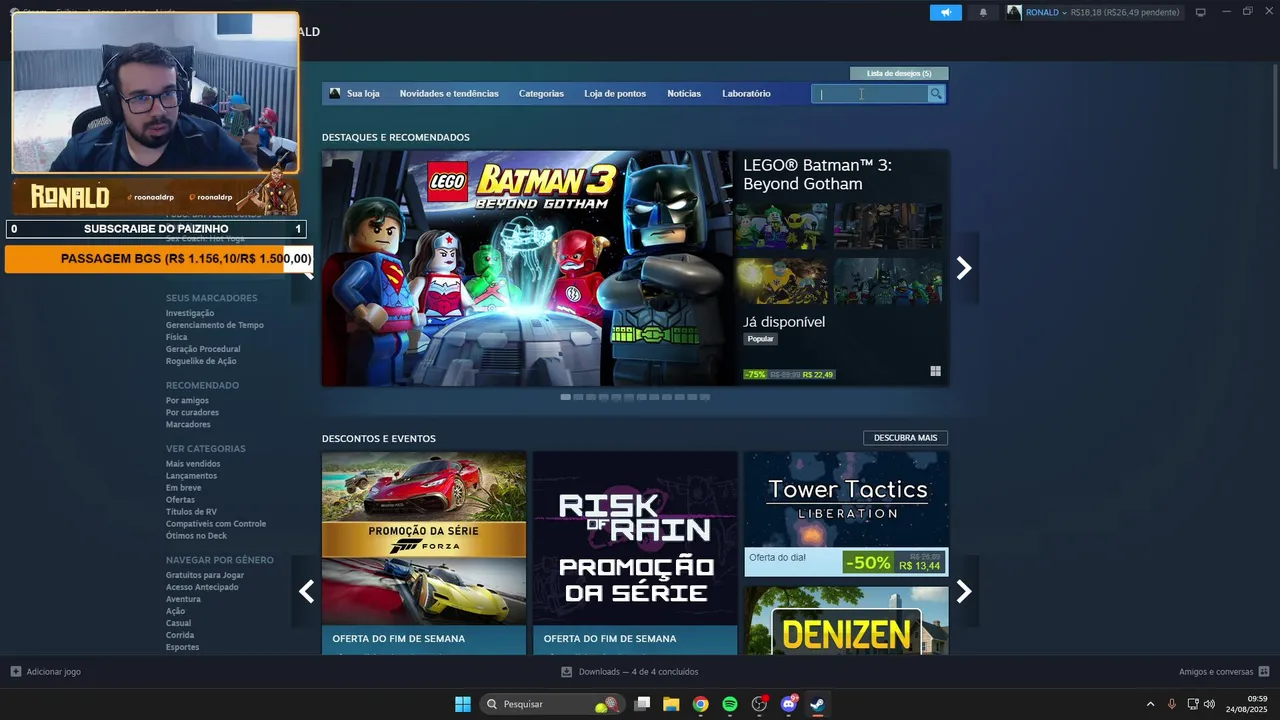
Task: Browse the Corrida genre
Action: tap(180, 635)
